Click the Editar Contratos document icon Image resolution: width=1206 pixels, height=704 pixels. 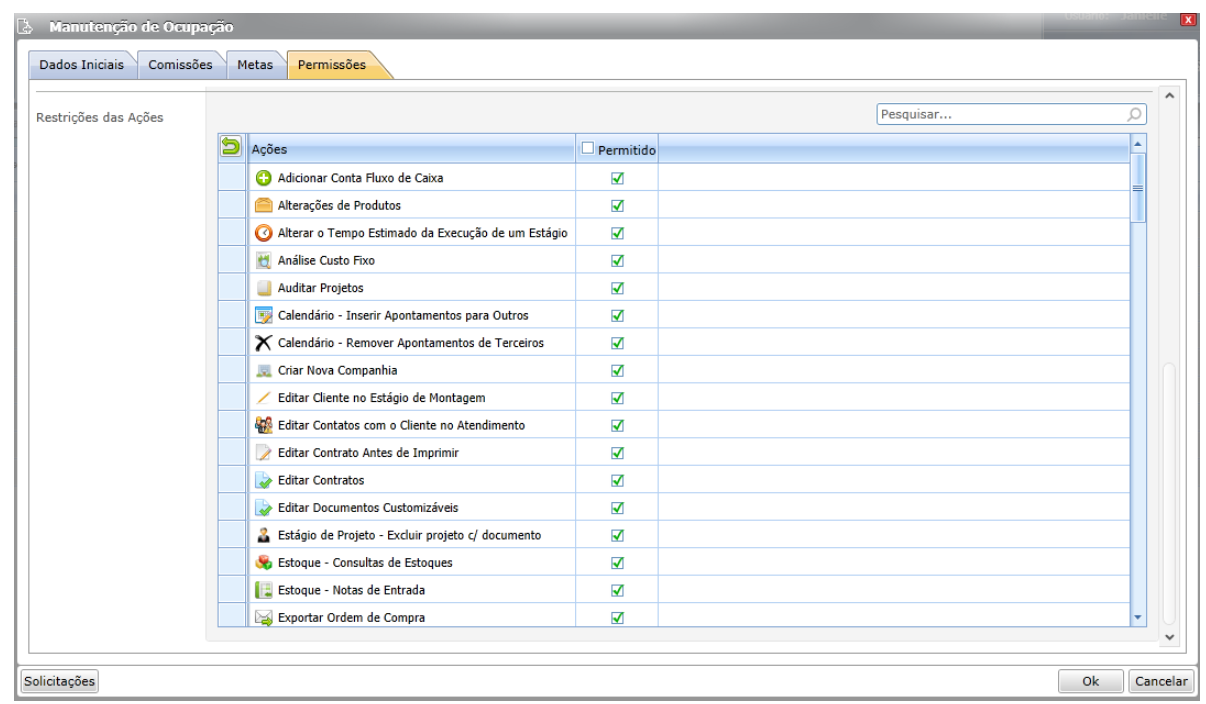[x=262, y=480]
